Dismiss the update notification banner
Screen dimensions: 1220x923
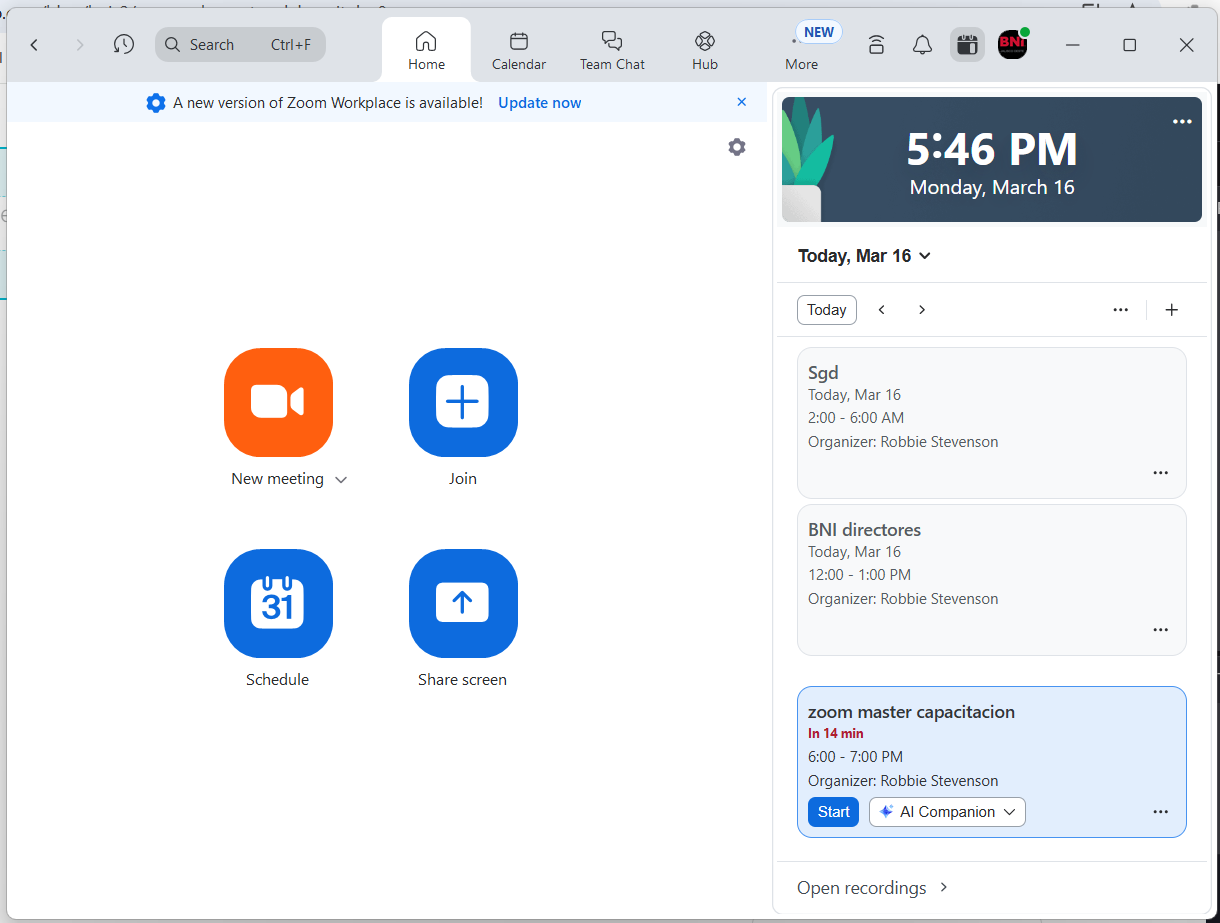coord(741,102)
